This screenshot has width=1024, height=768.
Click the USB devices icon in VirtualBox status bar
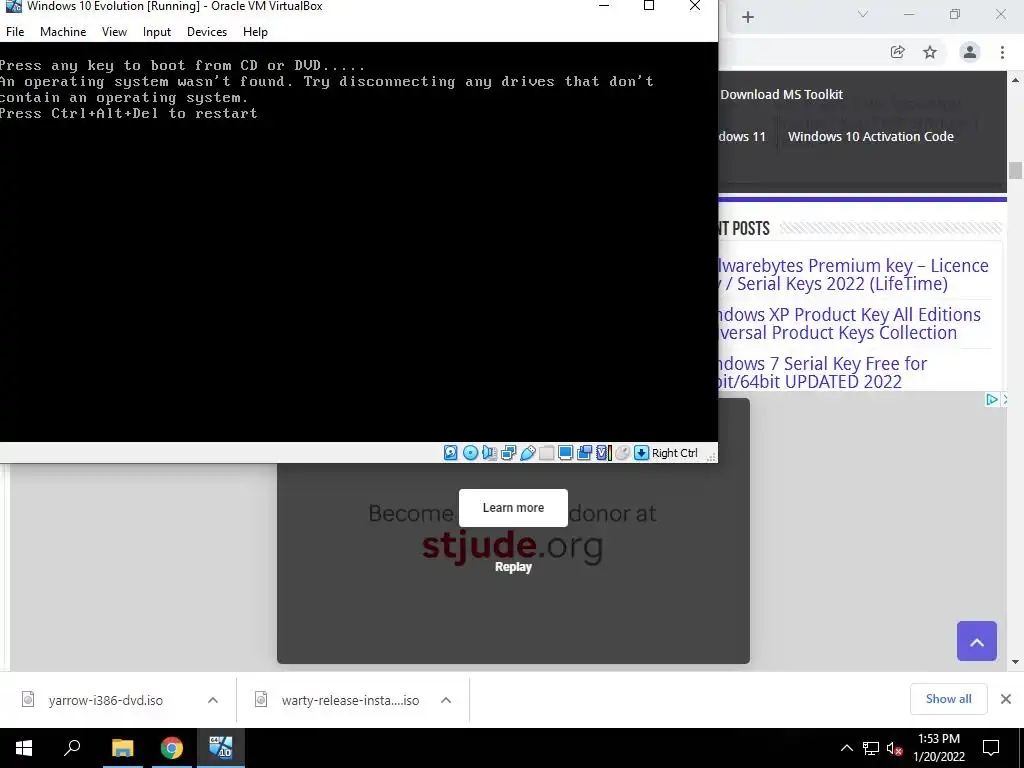point(528,453)
